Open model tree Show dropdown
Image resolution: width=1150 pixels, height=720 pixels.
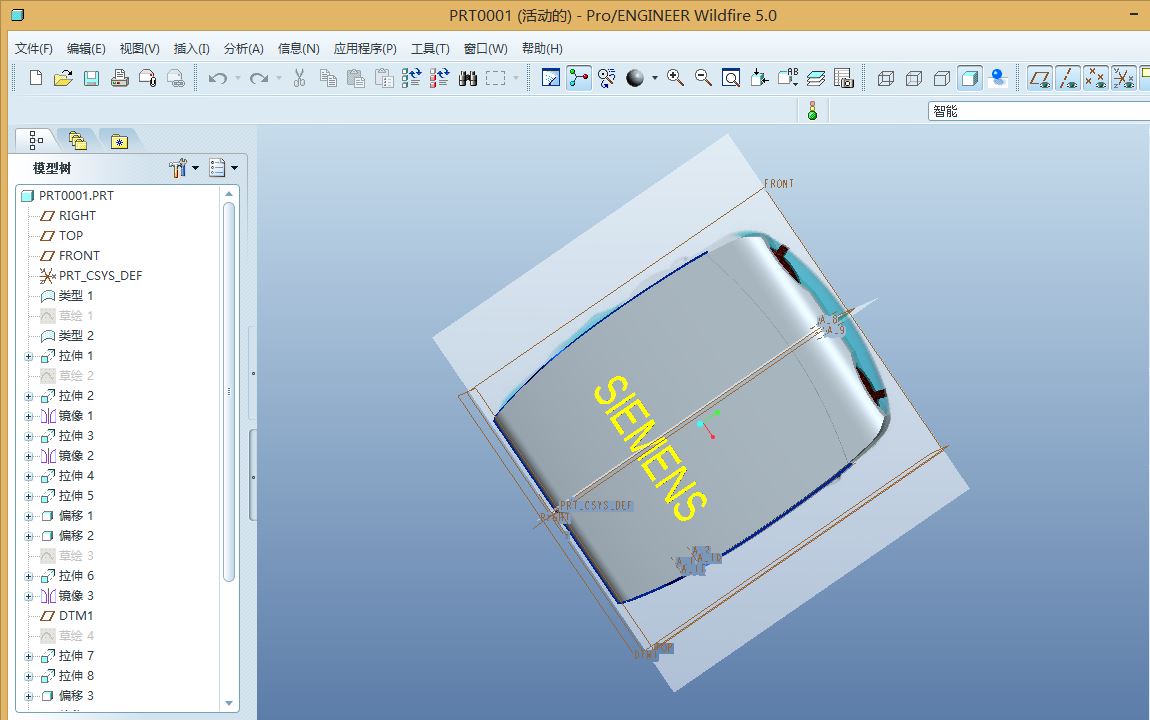pyautogui.click(x=223, y=168)
